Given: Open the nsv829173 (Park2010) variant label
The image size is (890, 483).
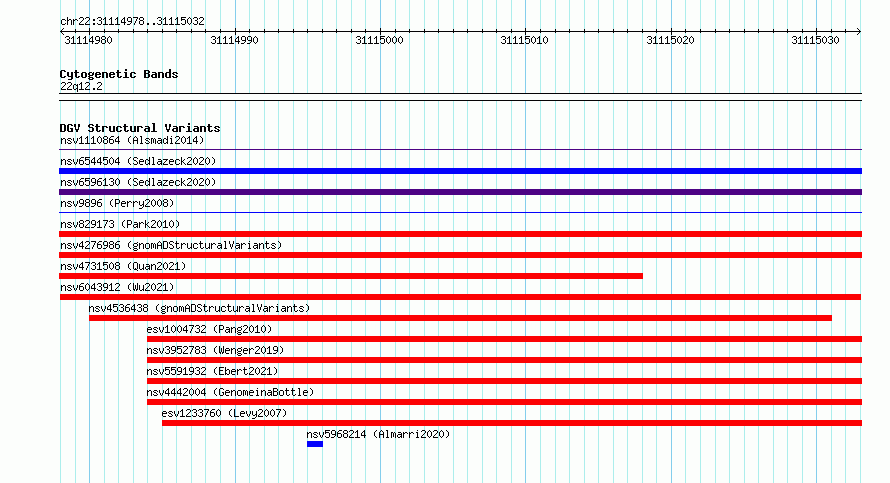Looking at the screenshot, I should [x=120, y=224].
